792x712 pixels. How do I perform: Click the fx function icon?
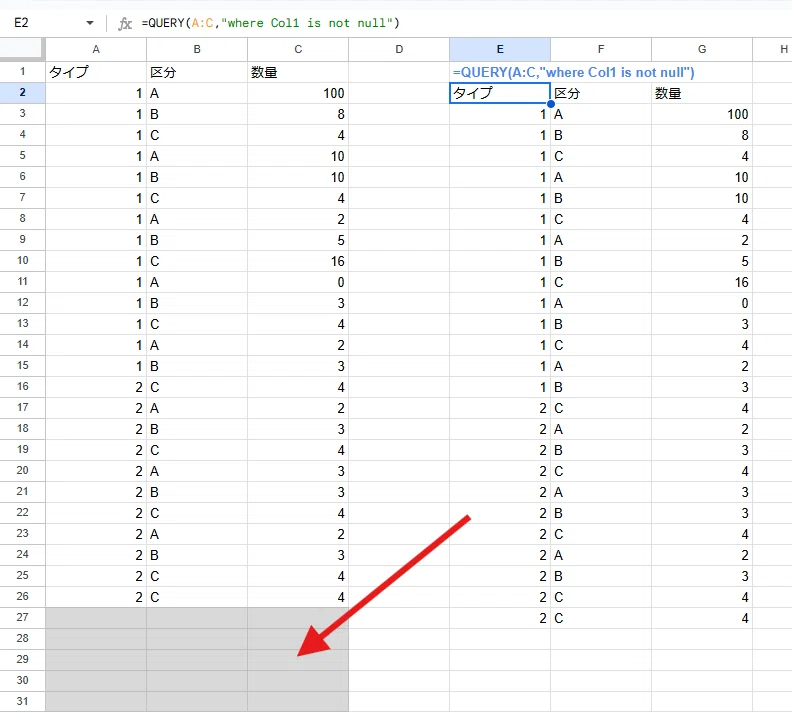[x=125, y=23]
